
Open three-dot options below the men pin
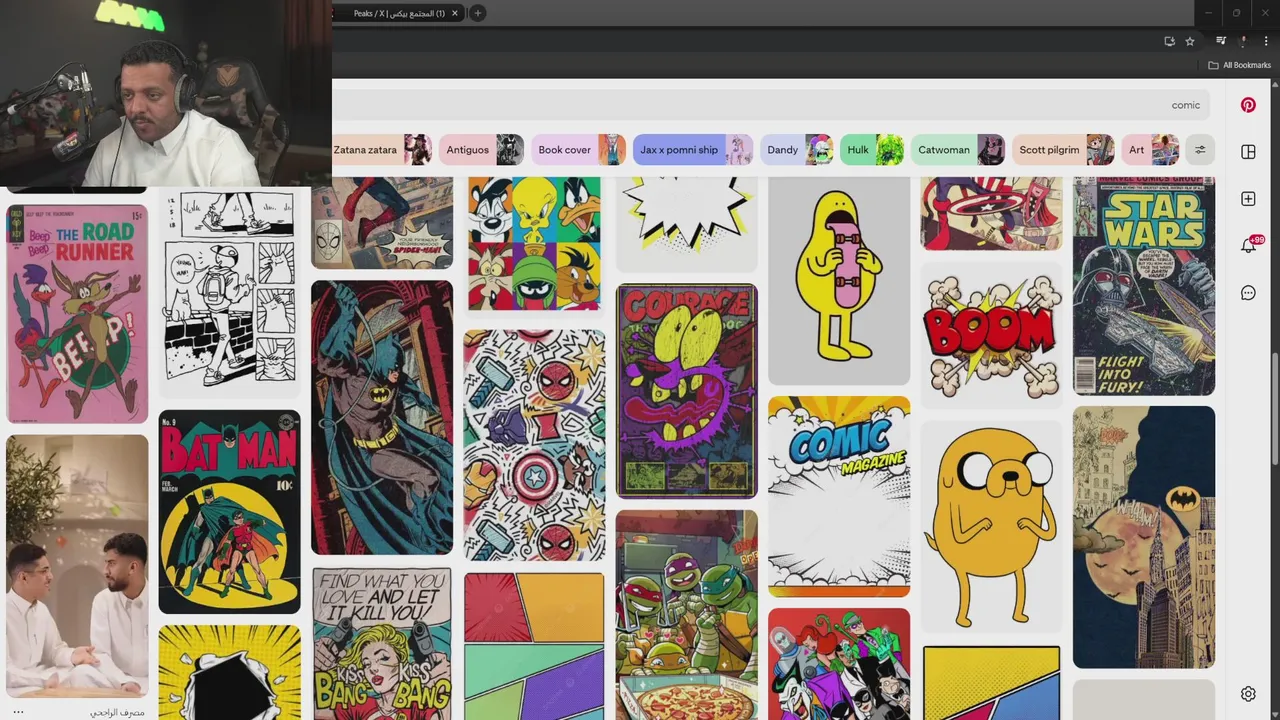18,712
